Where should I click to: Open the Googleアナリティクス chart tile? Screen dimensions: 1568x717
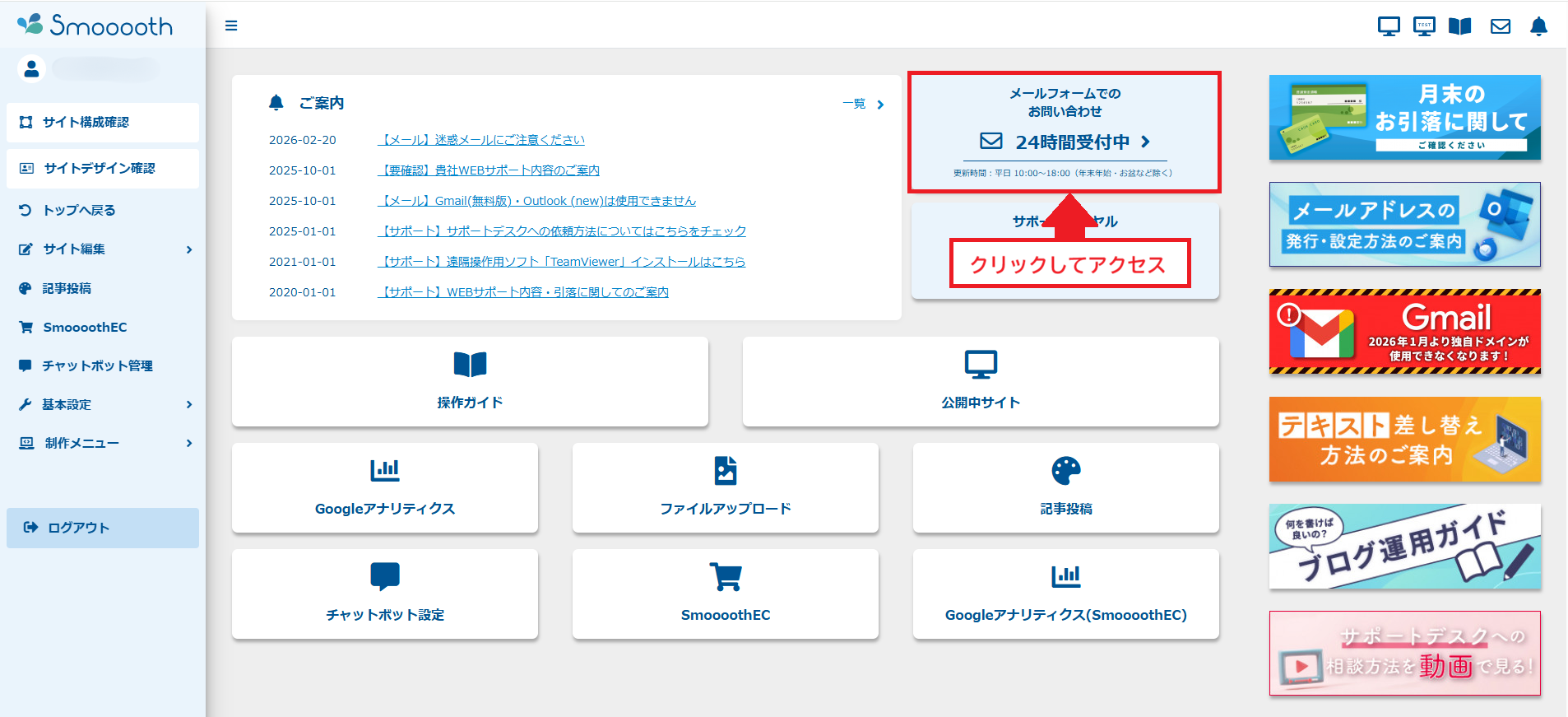click(x=385, y=487)
